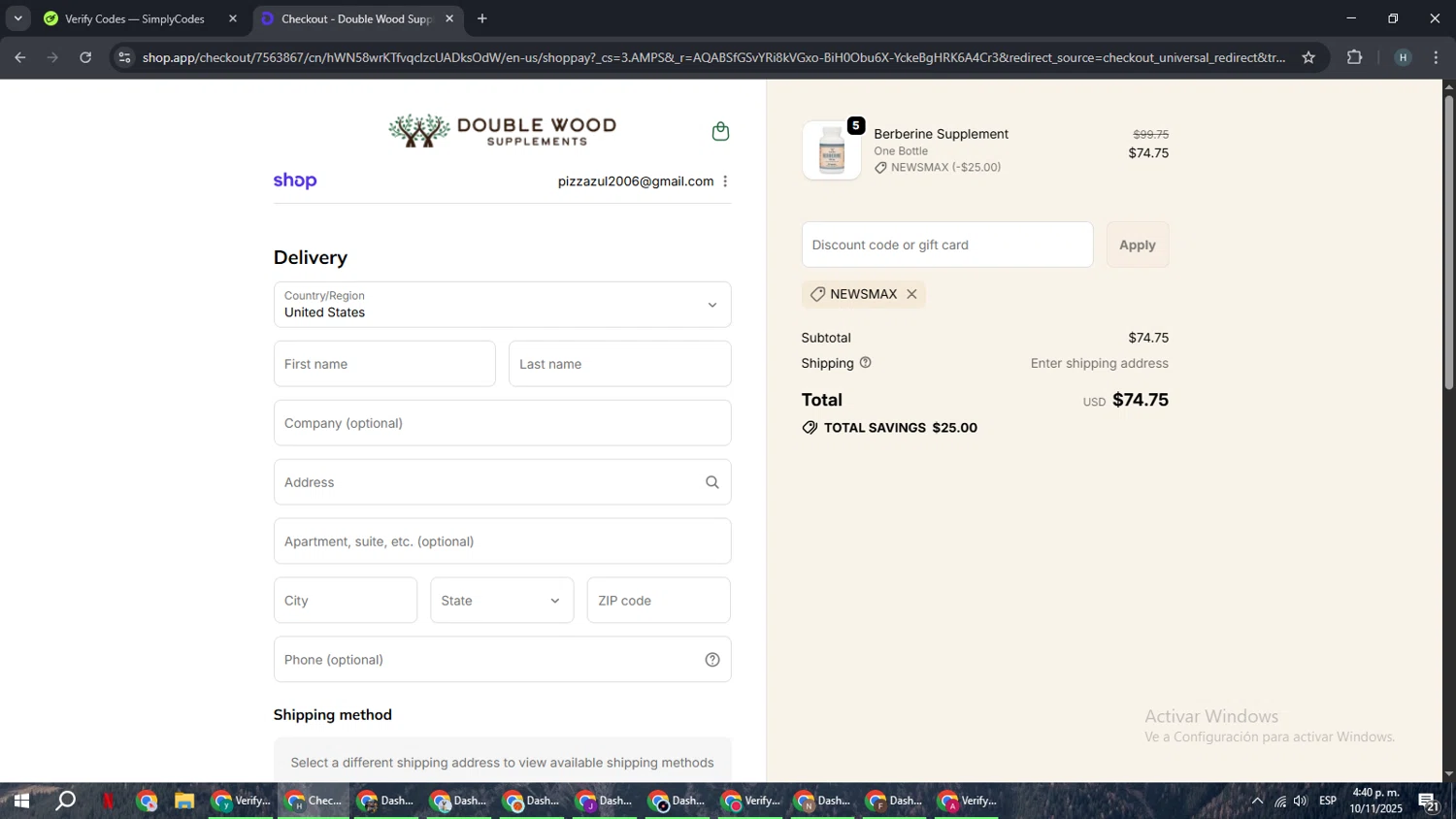Switch to Verify Codes SimplyCodes tab
The height and width of the screenshot is (819, 1456).
coord(136,18)
